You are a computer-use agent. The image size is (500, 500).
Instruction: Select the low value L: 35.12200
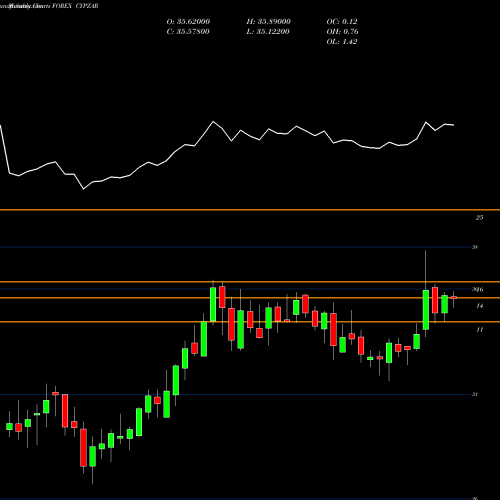[268, 32]
